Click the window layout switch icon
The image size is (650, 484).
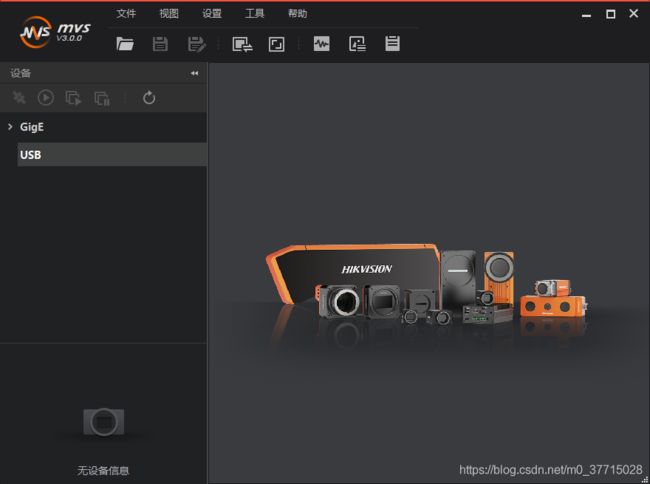point(243,44)
